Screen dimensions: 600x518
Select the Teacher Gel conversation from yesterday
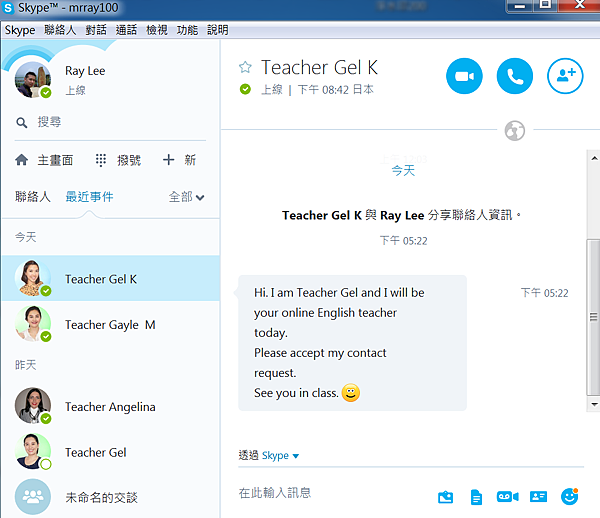click(111, 451)
